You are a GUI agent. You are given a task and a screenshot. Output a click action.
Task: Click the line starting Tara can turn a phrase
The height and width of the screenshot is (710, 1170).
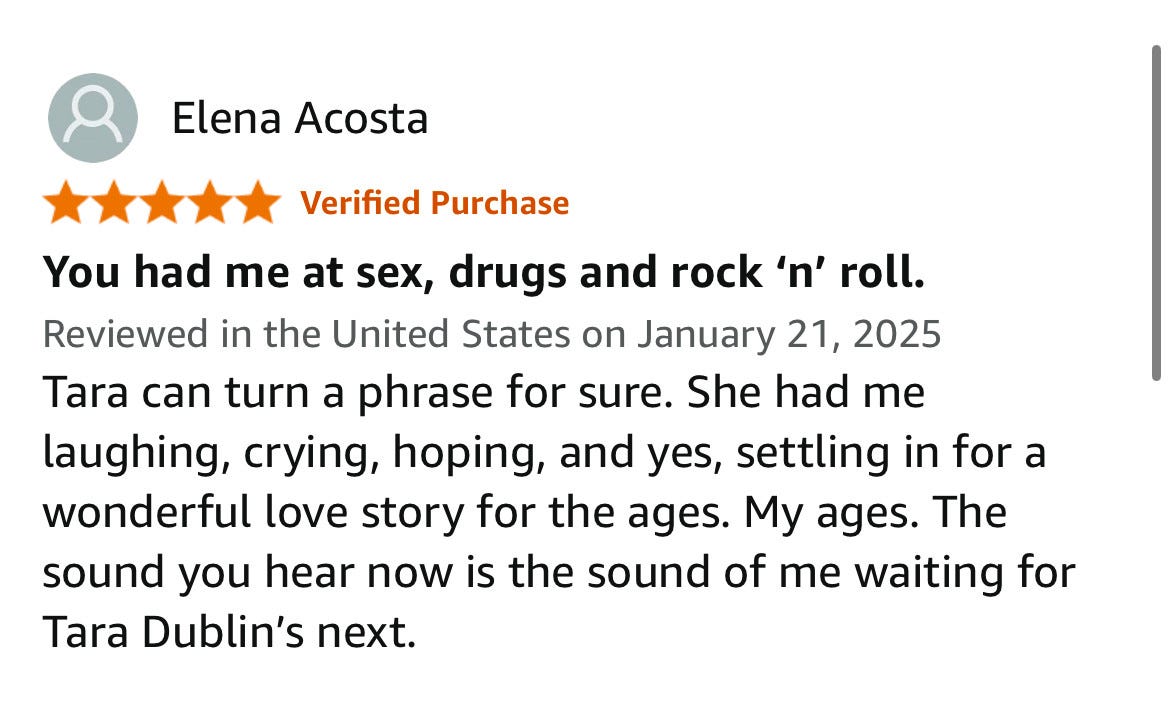pyautogui.click(x=484, y=393)
